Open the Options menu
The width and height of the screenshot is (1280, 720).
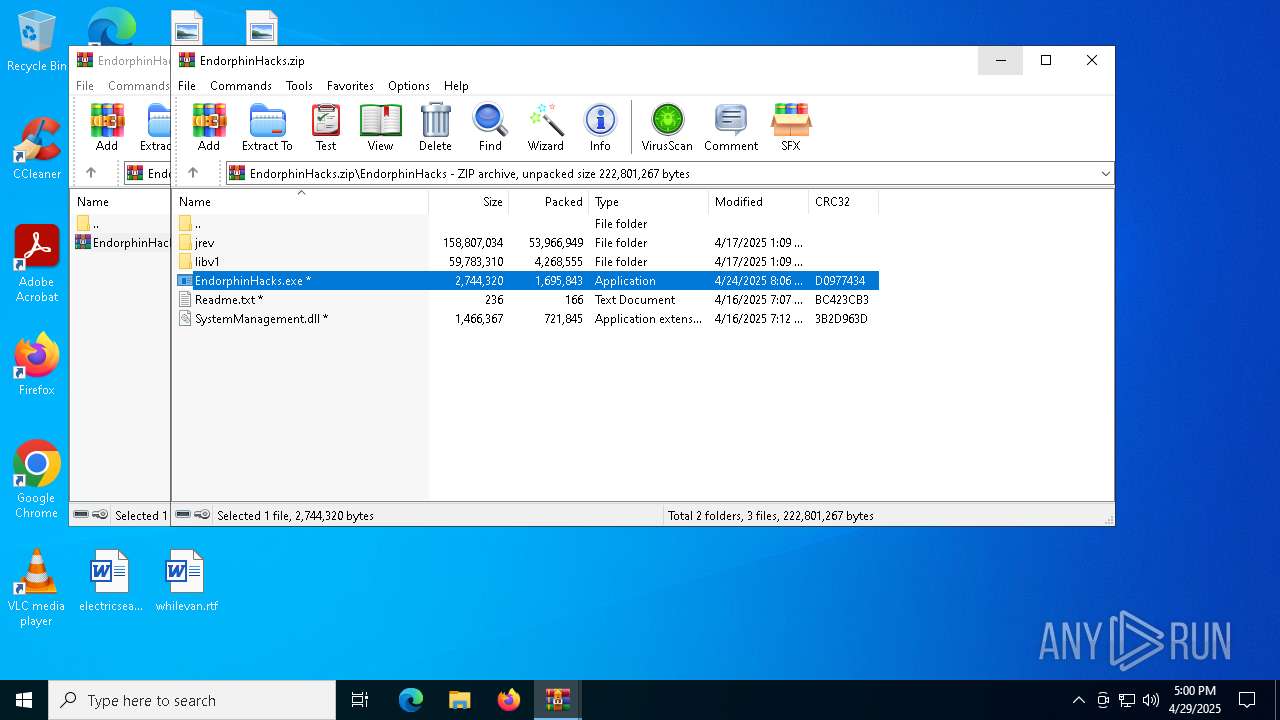click(409, 86)
